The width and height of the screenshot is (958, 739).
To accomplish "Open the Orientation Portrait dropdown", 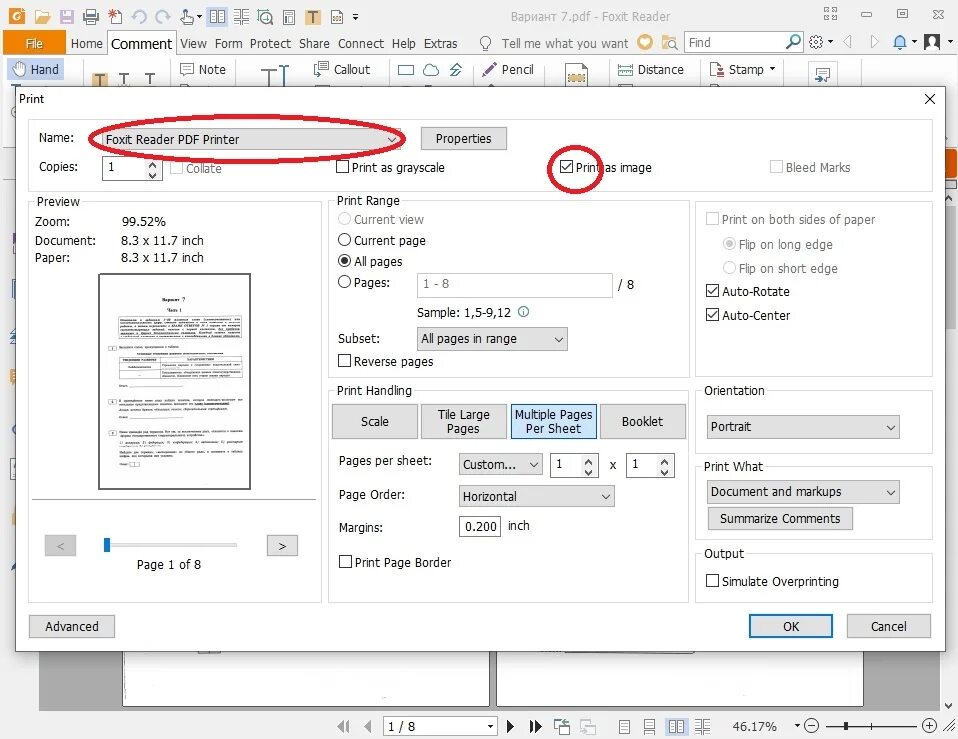I will coord(803,427).
